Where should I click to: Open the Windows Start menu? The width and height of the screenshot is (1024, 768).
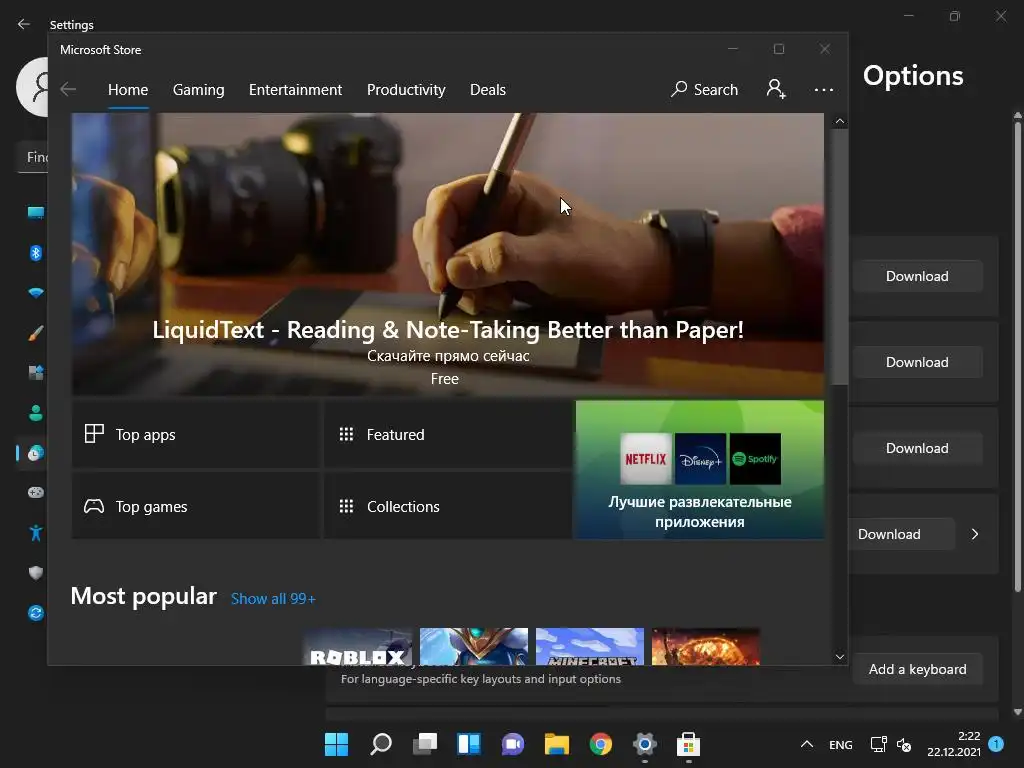336,744
